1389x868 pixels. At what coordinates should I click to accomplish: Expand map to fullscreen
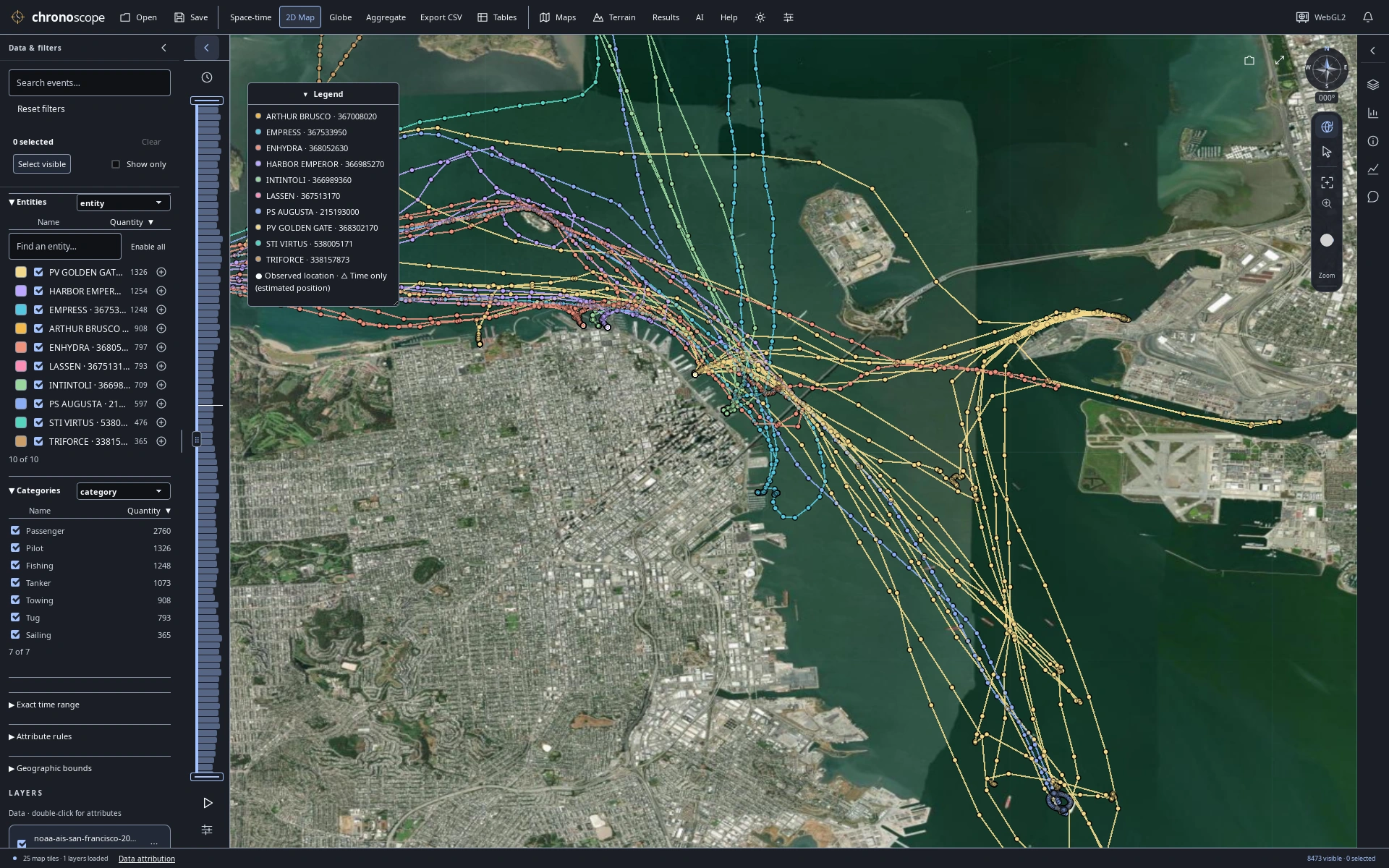pos(1280,61)
